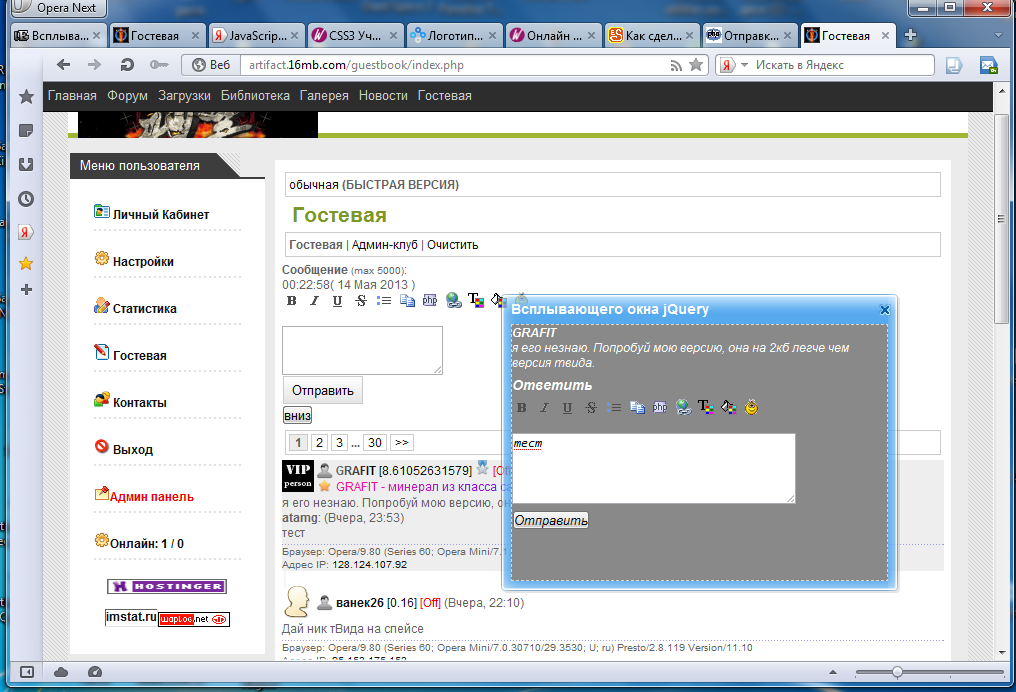Open text color picker in popup toolbar
The width and height of the screenshot is (1016, 692).
706,407
